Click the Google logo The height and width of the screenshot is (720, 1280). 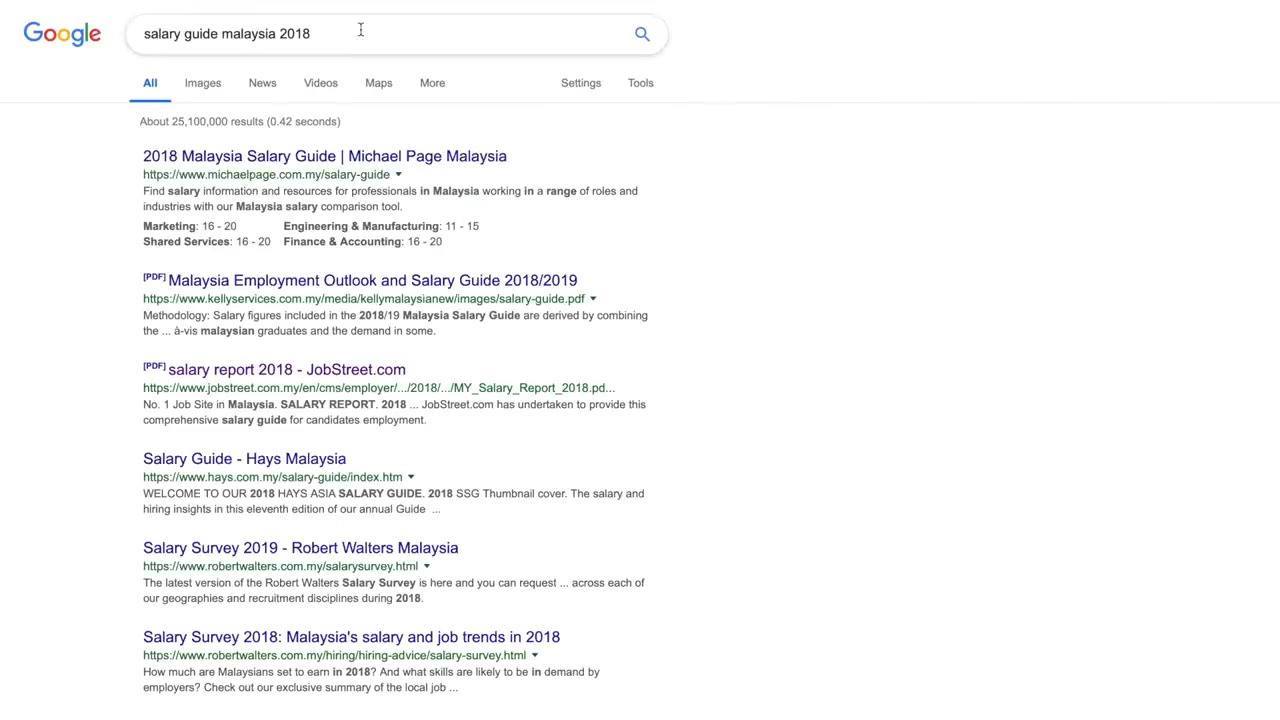pos(62,34)
